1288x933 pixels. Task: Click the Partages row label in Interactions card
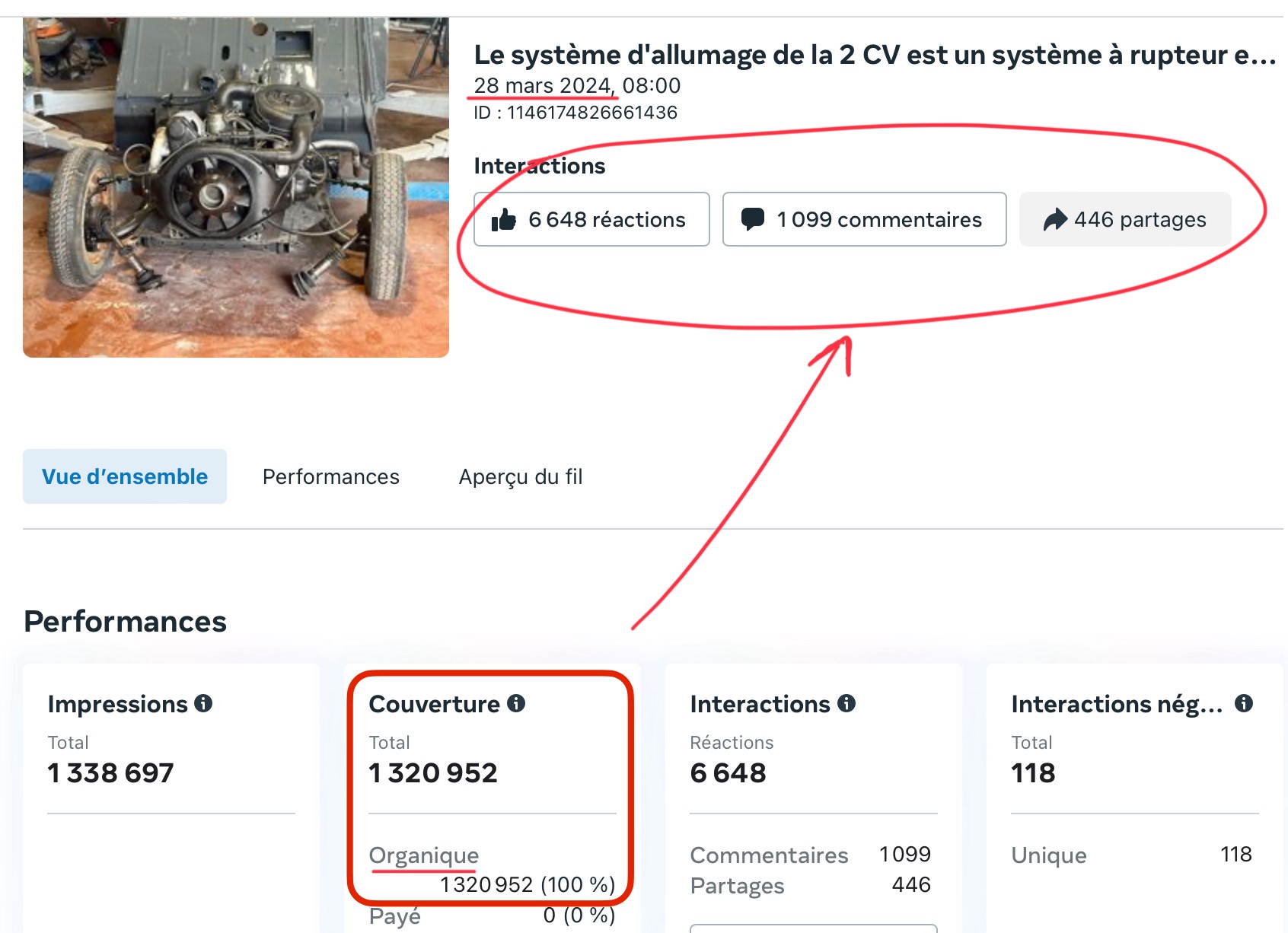(x=737, y=886)
